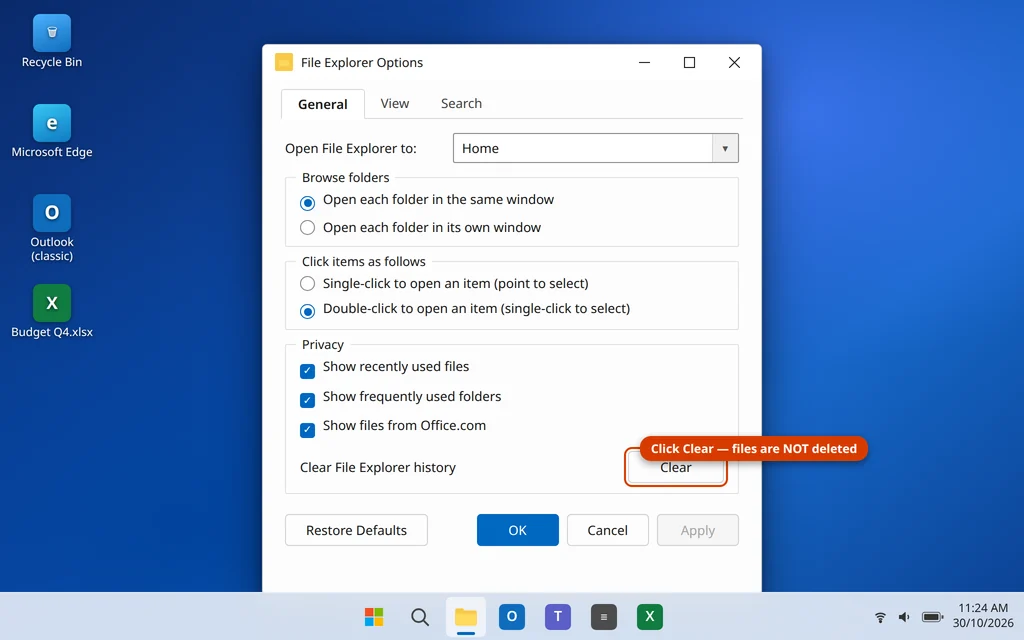Close the File Explorer Options dialog
The image size is (1024, 640).
[734, 62]
